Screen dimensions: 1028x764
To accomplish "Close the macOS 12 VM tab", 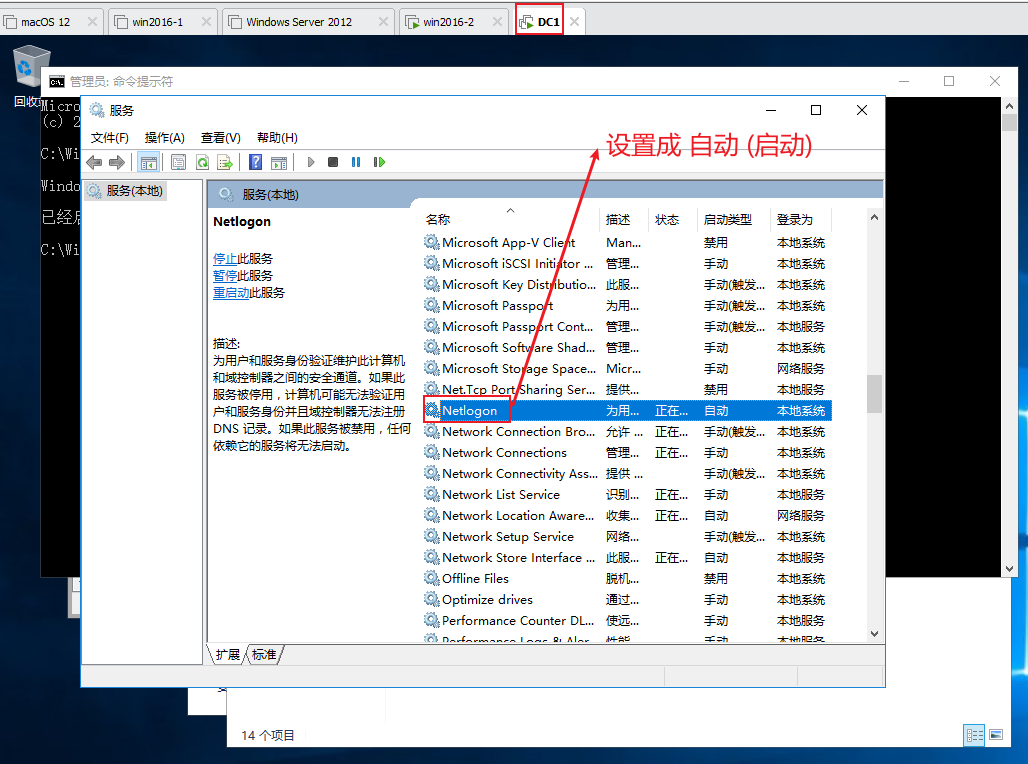I will [x=92, y=22].
